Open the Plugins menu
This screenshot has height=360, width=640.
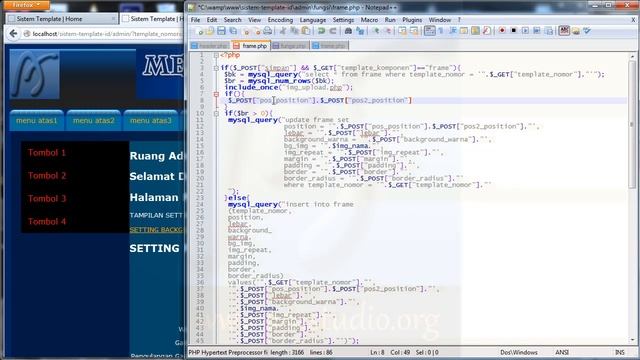[412, 20]
